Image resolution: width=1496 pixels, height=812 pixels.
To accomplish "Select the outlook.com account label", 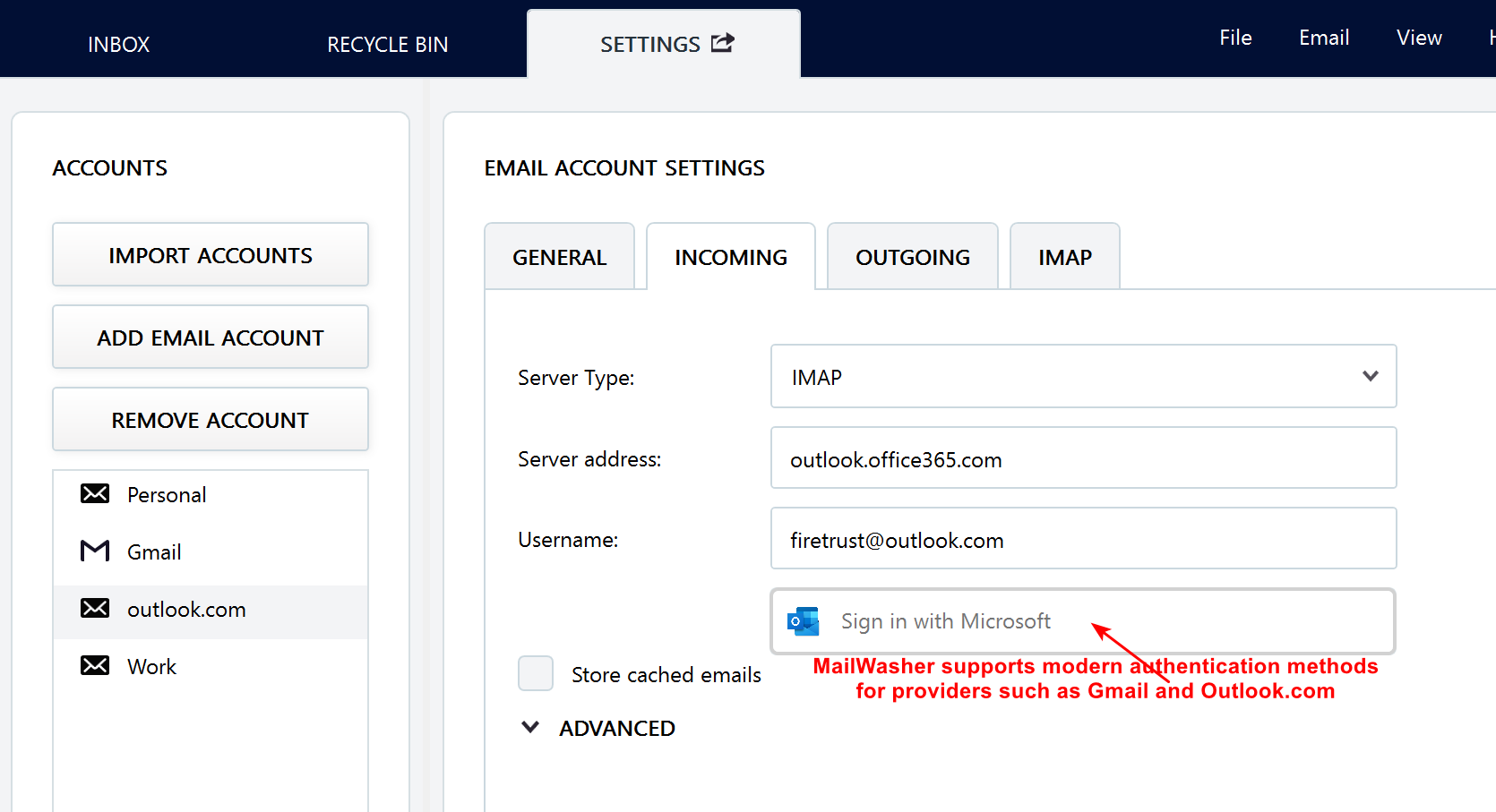I will (186, 610).
